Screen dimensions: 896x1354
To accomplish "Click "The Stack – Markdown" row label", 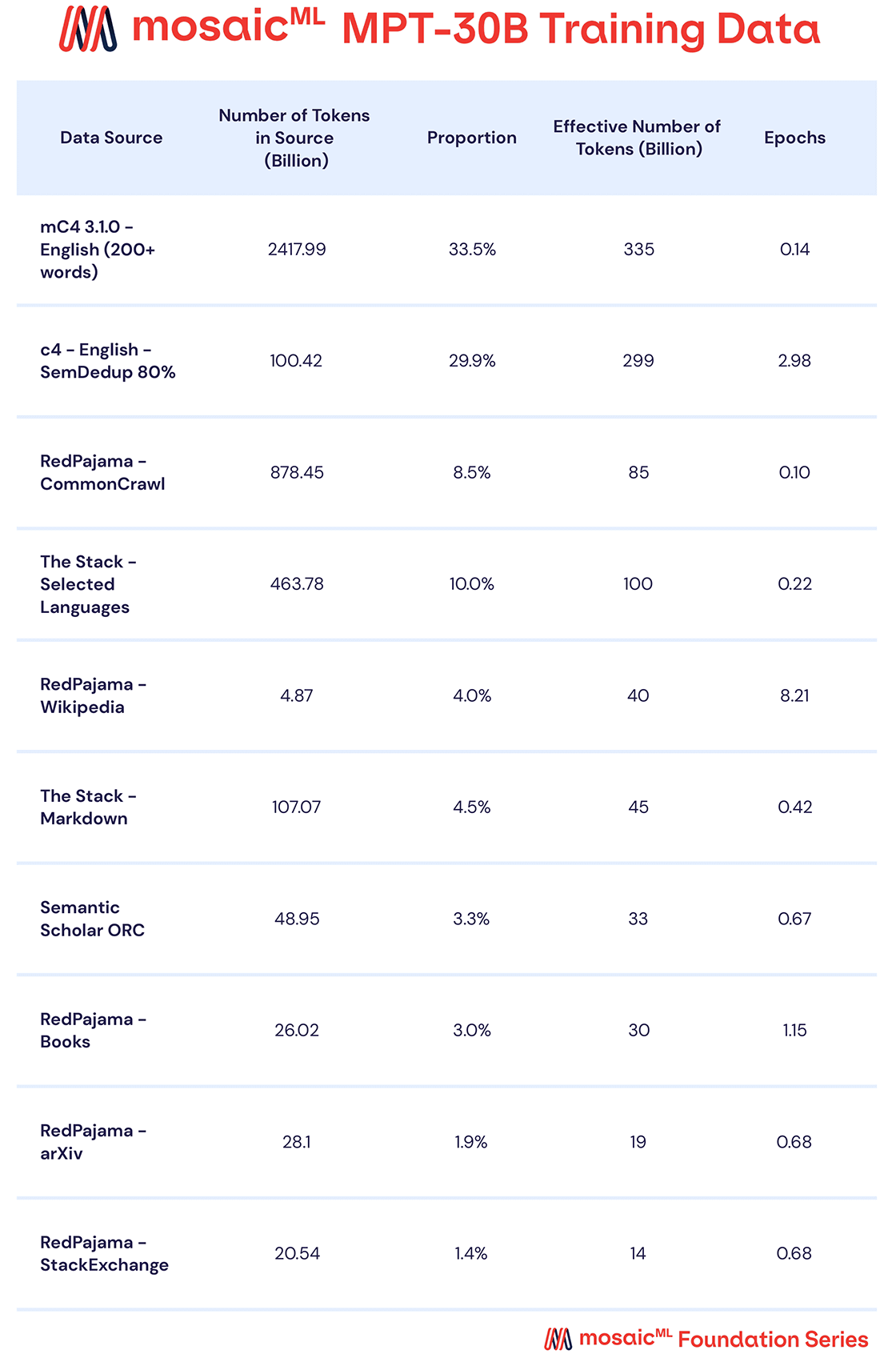I will coord(88,807).
